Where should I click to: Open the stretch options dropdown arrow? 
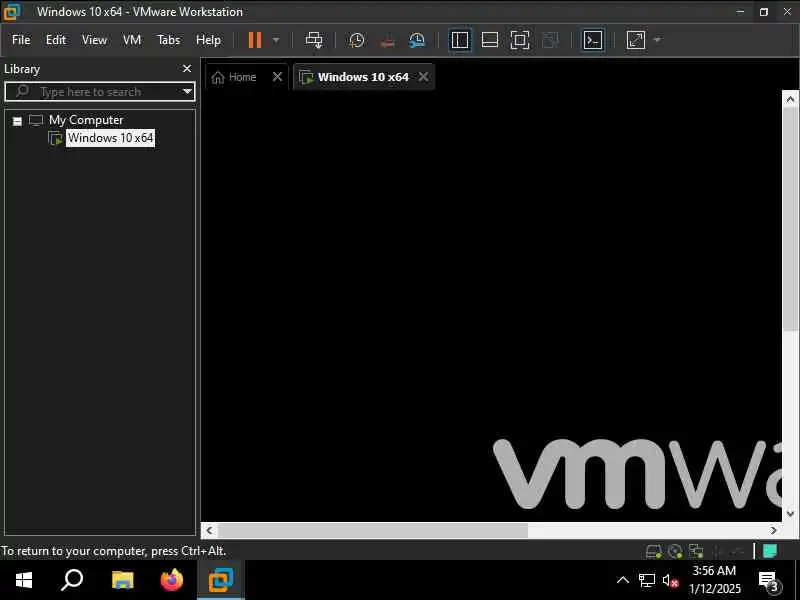coord(657,40)
